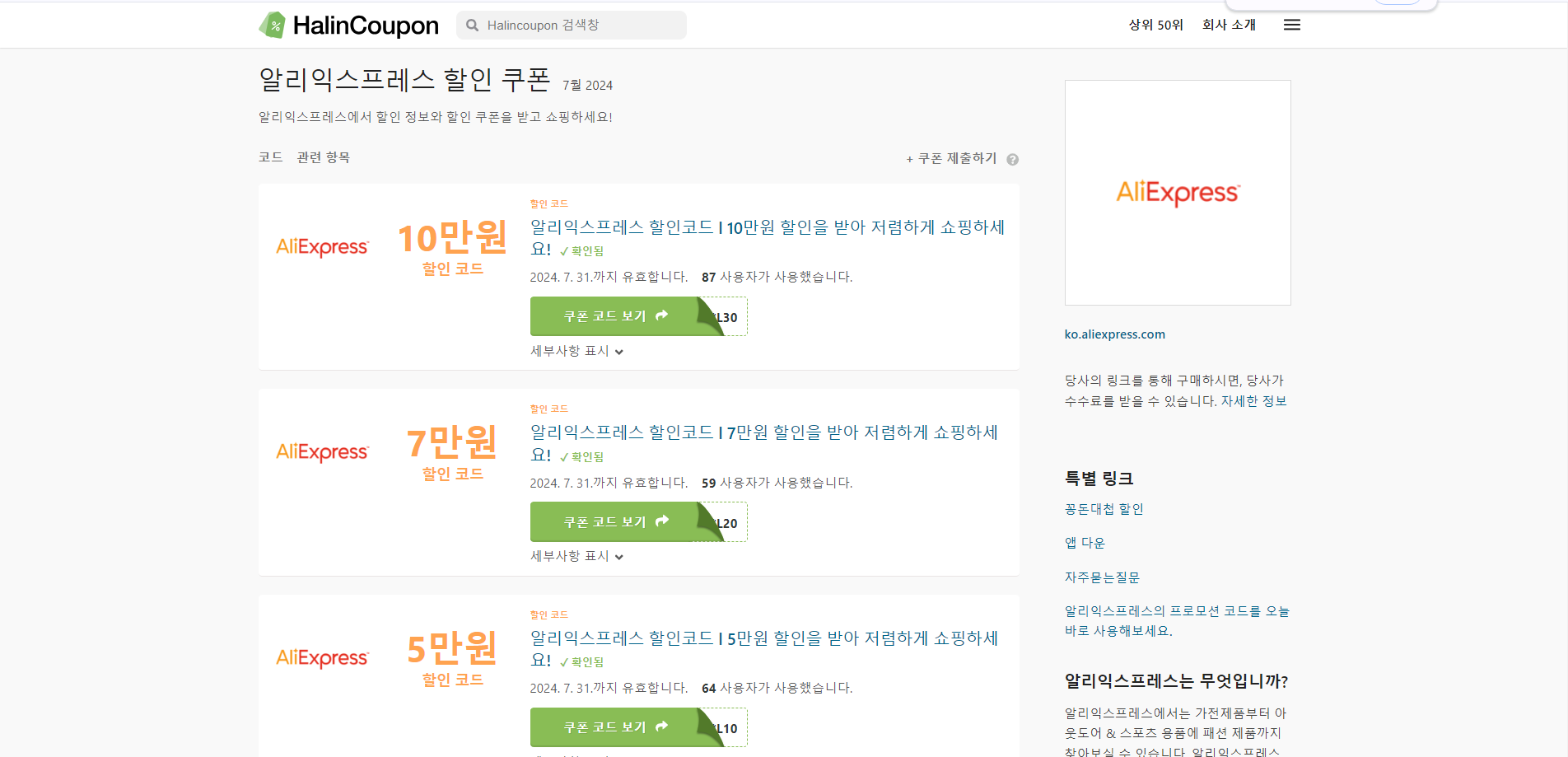Click the help question mark icon

point(1013,160)
